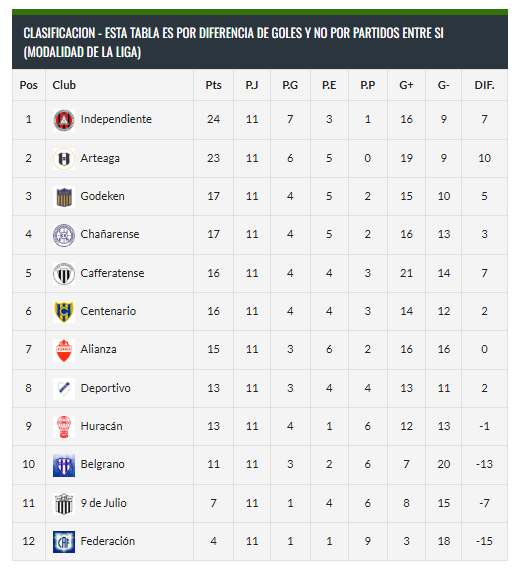
Task: Select the DIF. column header
Action: coord(484,85)
